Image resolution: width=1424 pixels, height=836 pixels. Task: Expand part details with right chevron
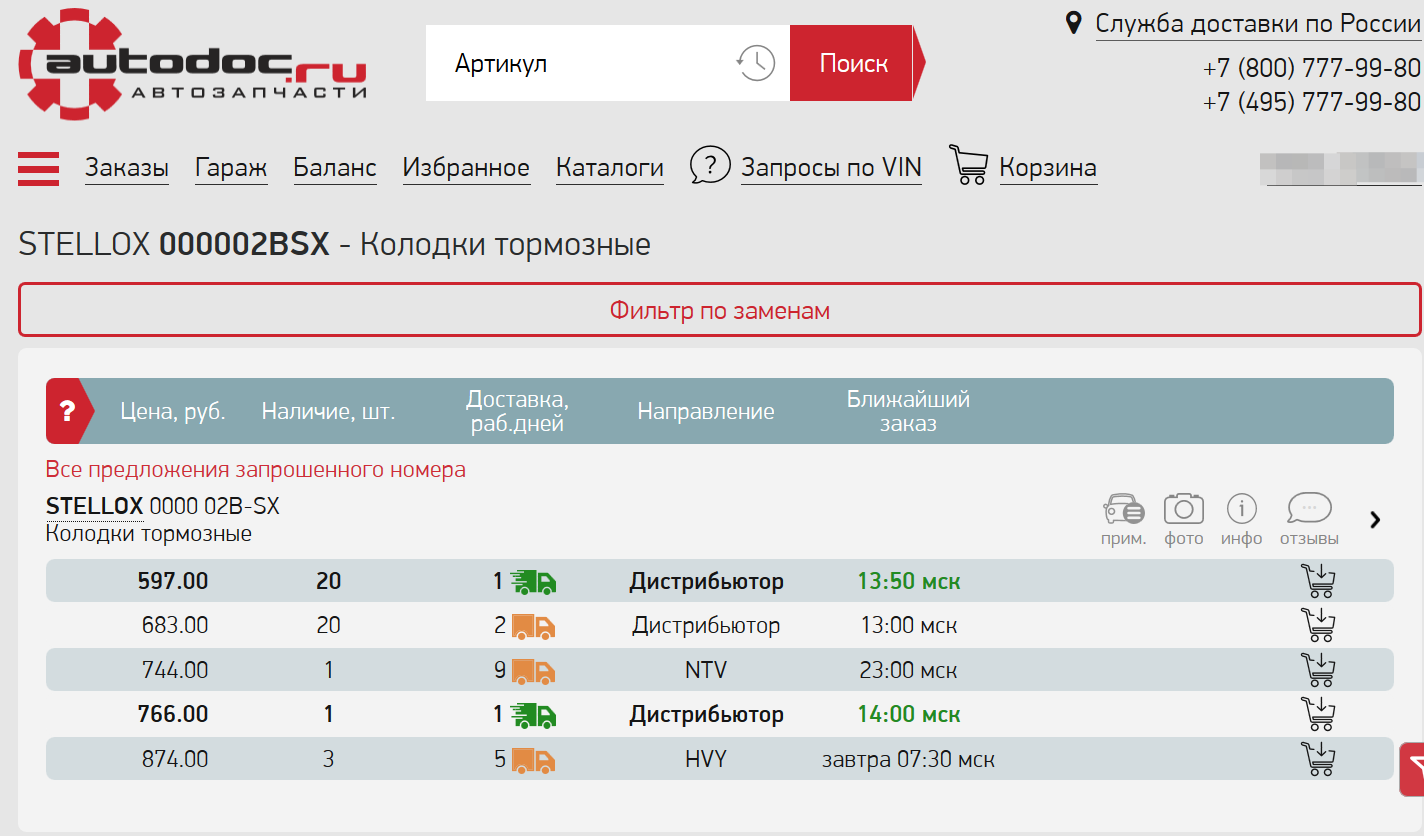click(1375, 519)
